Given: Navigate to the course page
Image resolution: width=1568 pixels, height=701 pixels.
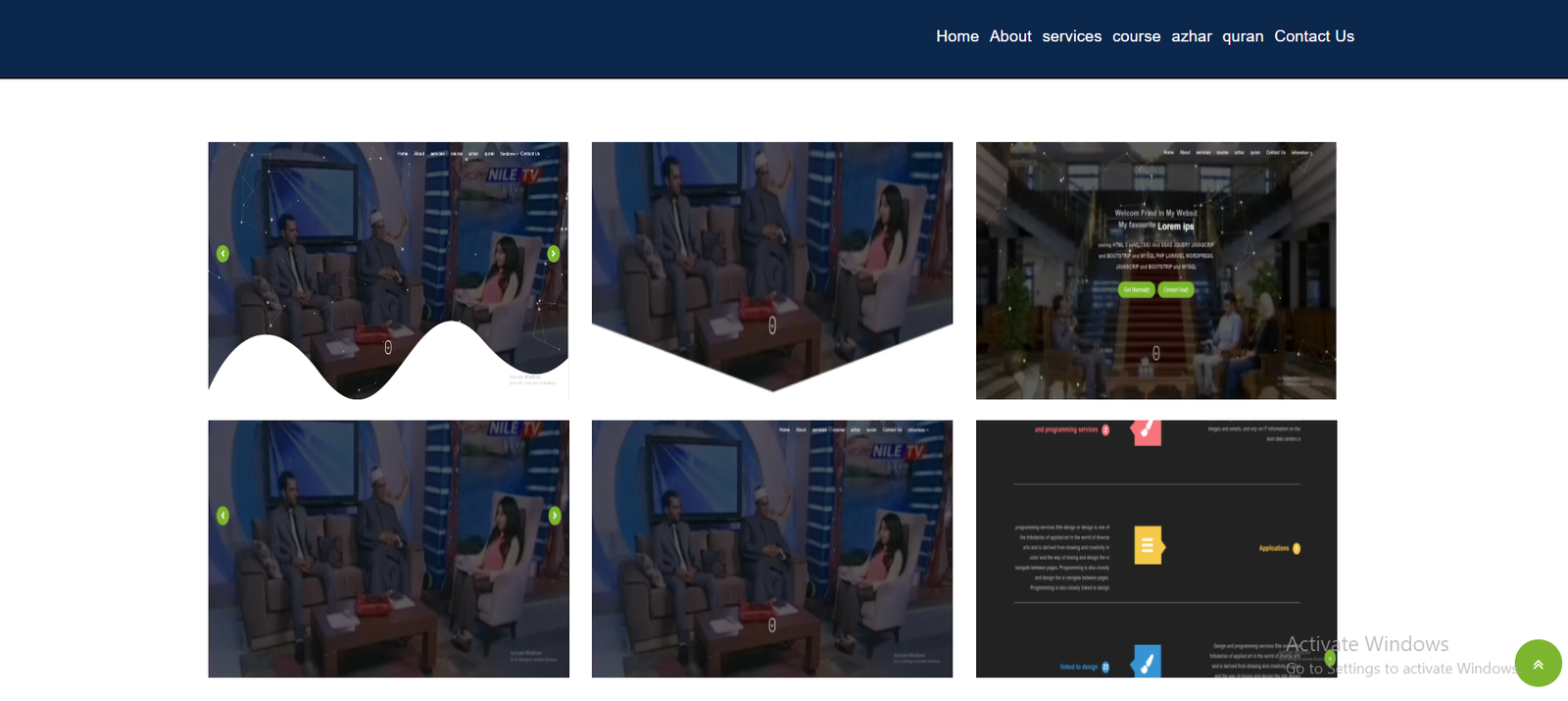Looking at the screenshot, I should pos(1136,36).
